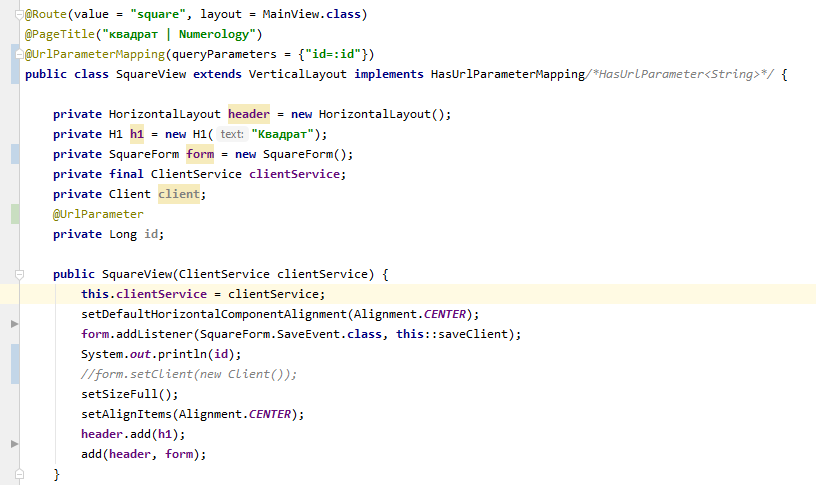Viewport: 816px width, 485px height.
Task: Click the blue change marker beside the SquareForm field
Action: click(x=14, y=154)
